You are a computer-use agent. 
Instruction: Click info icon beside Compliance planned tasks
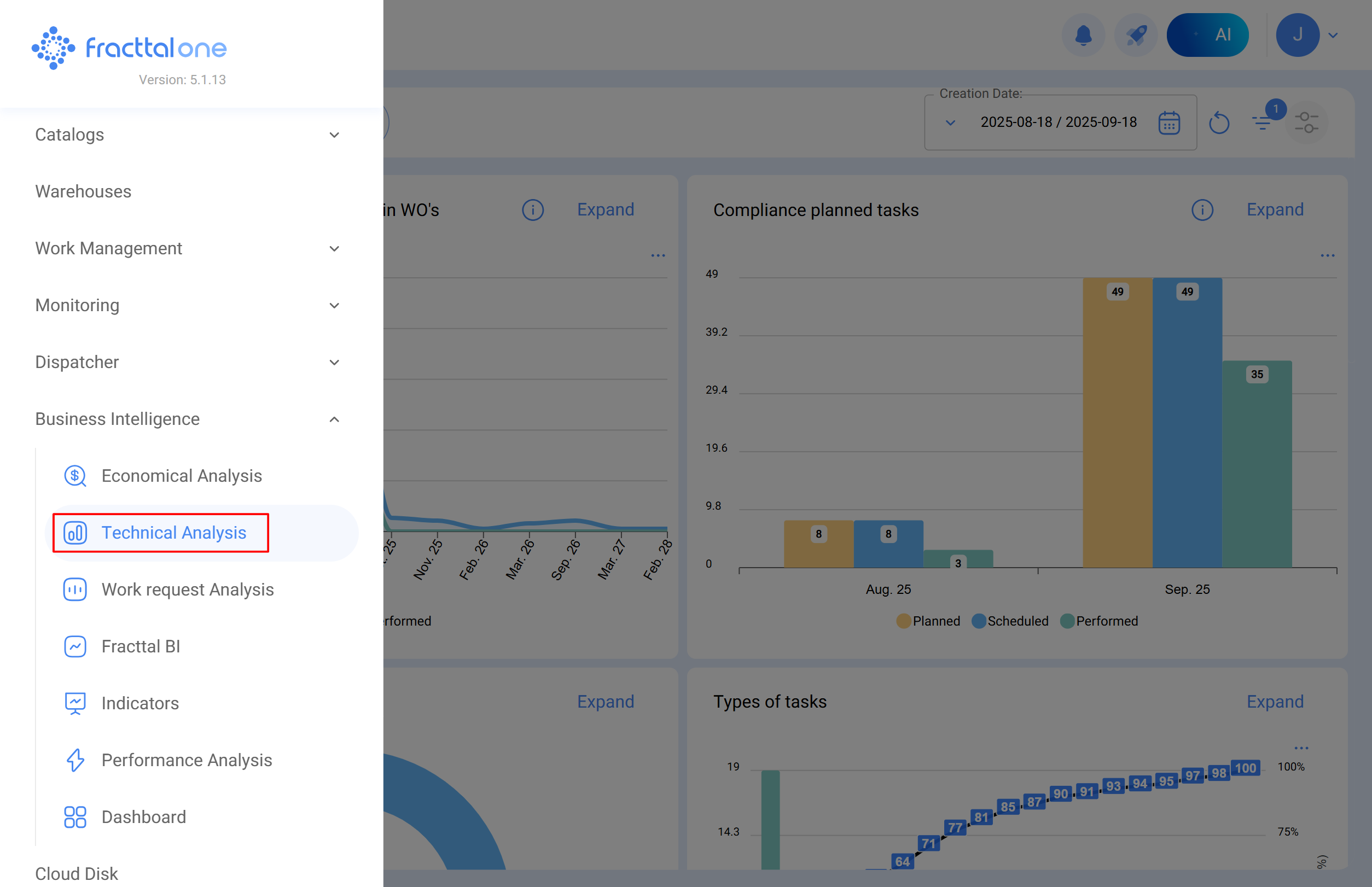point(1202,210)
